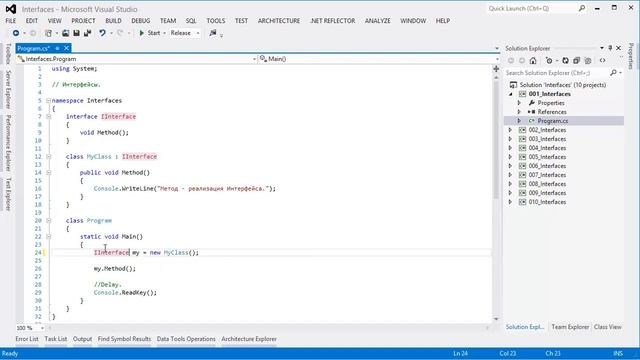The height and width of the screenshot is (360, 640).
Task: Expand the 010_Interfaces project
Action: point(510,202)
